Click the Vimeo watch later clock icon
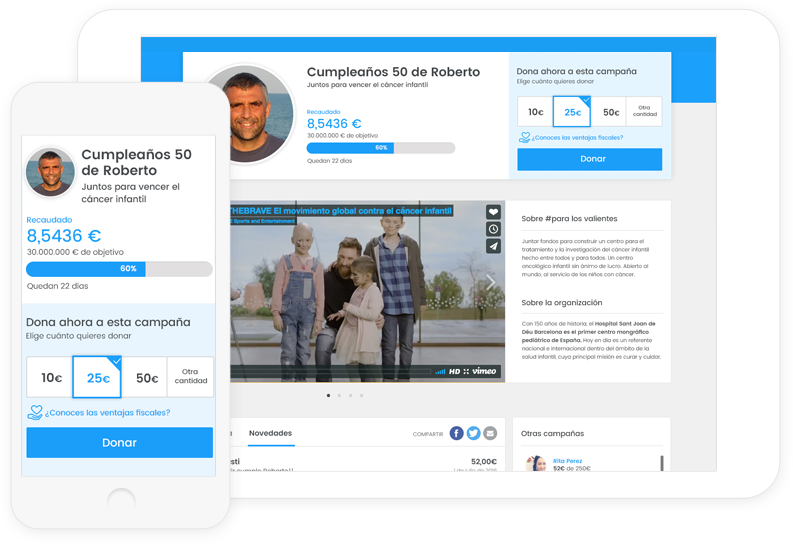 [x=493, y=229]
